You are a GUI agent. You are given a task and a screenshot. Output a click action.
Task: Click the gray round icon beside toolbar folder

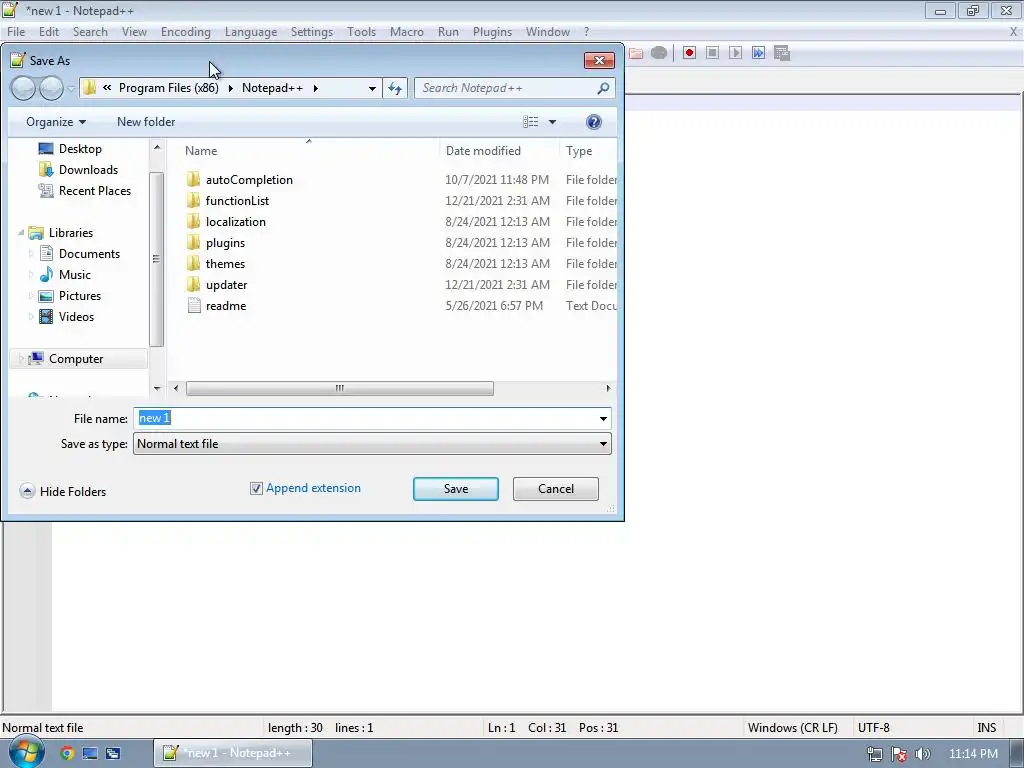click(659, 53)
